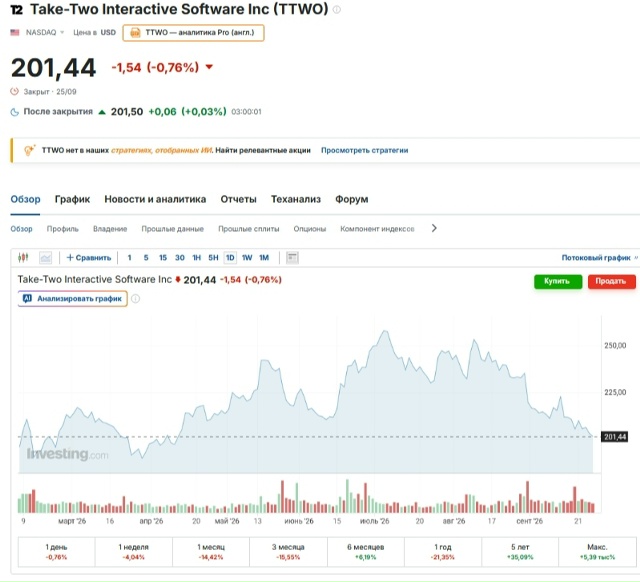
Task: Click the moon icon for После закрытия
Action: [x=15, y=112]
